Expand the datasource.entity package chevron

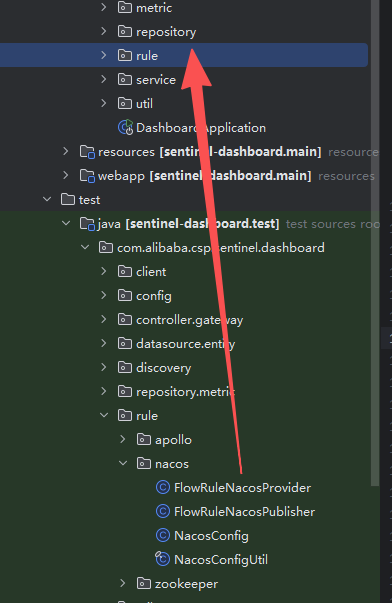[103, 343]
